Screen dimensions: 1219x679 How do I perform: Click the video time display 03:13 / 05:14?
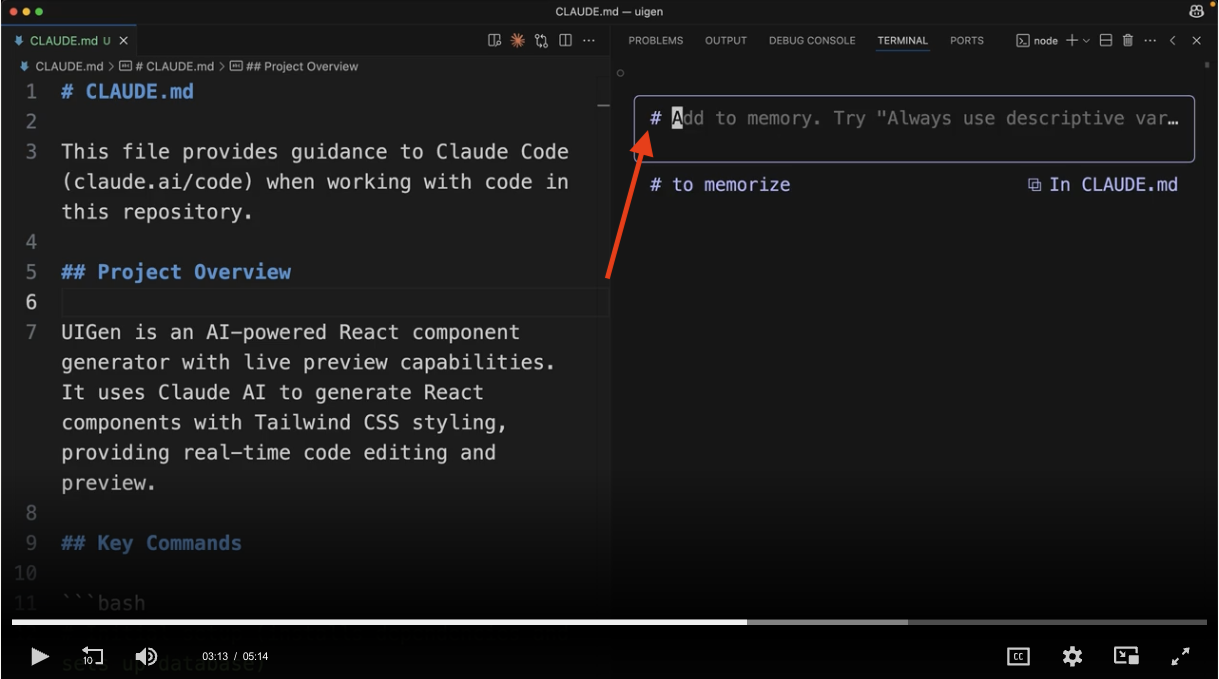235,657
